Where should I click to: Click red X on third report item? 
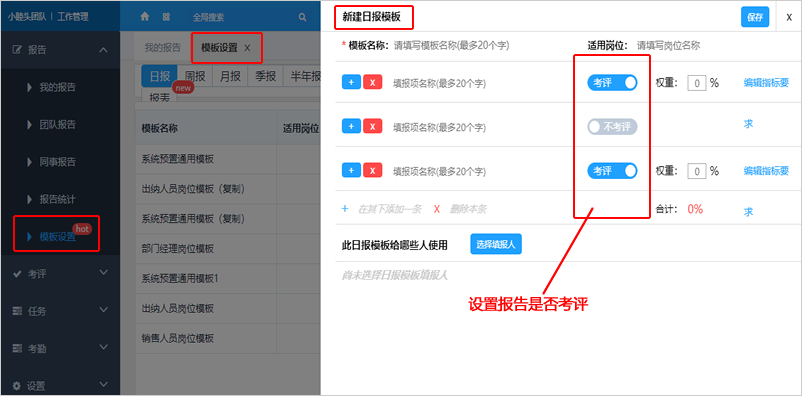pos(373,170)
